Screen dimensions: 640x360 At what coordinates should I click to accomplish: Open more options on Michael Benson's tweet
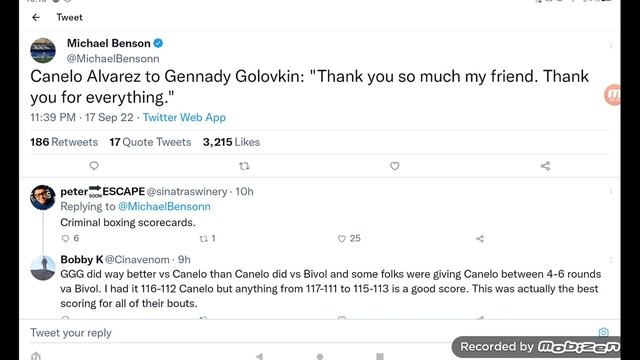(611, 45)
